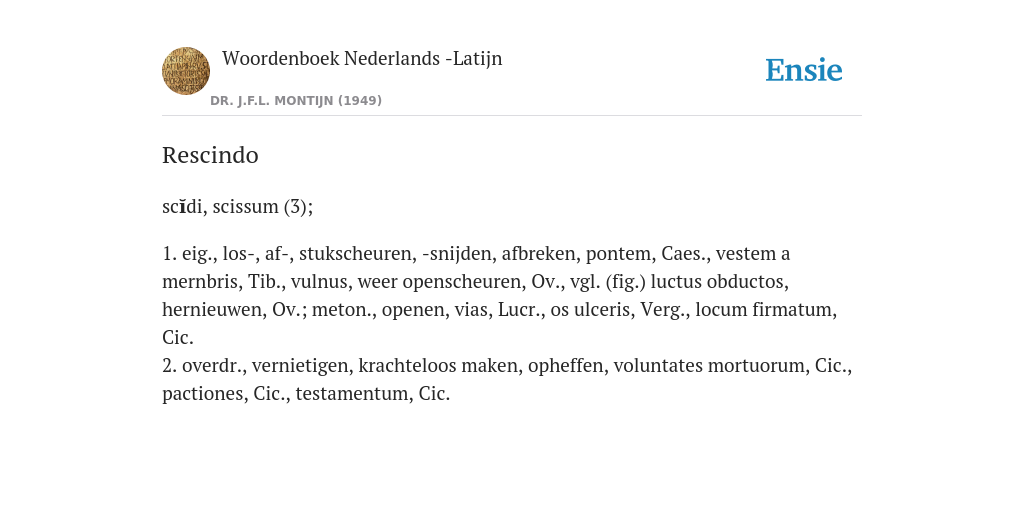The image size is (1024, 512).
Task: Click the phrase 'voluntates mortuorum'
Action: tap(709, 366)
